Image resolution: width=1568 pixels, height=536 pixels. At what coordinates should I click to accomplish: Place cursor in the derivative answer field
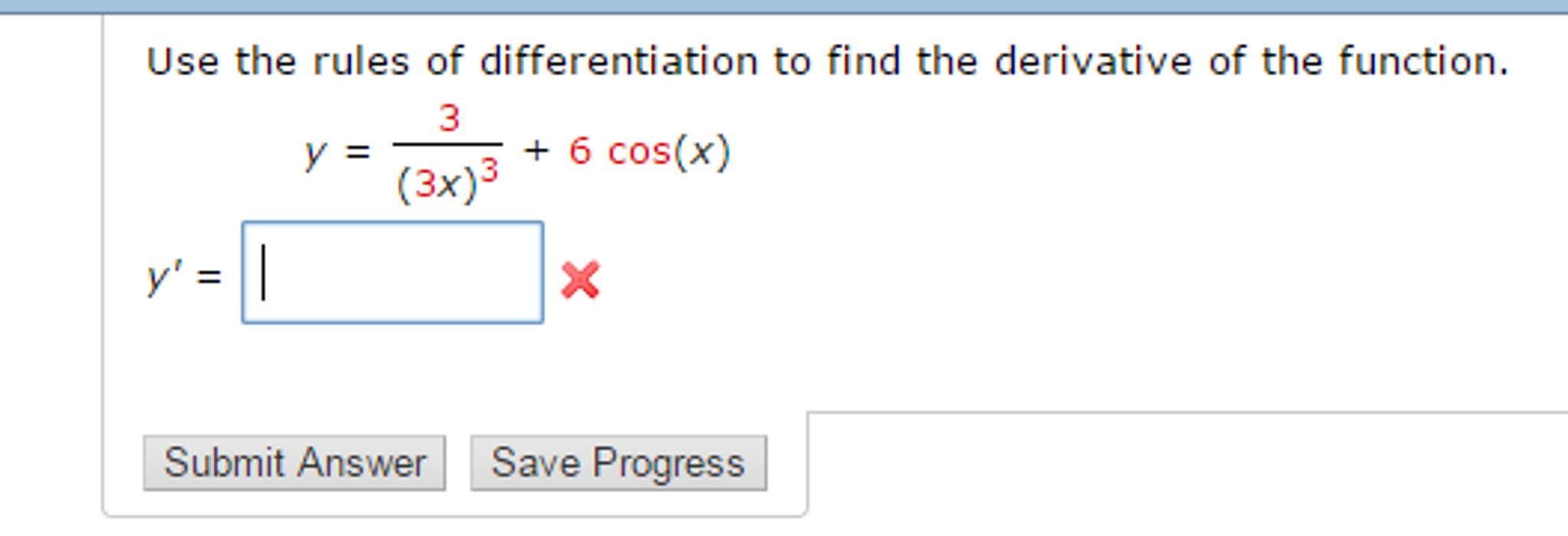[x=391, y=272]
